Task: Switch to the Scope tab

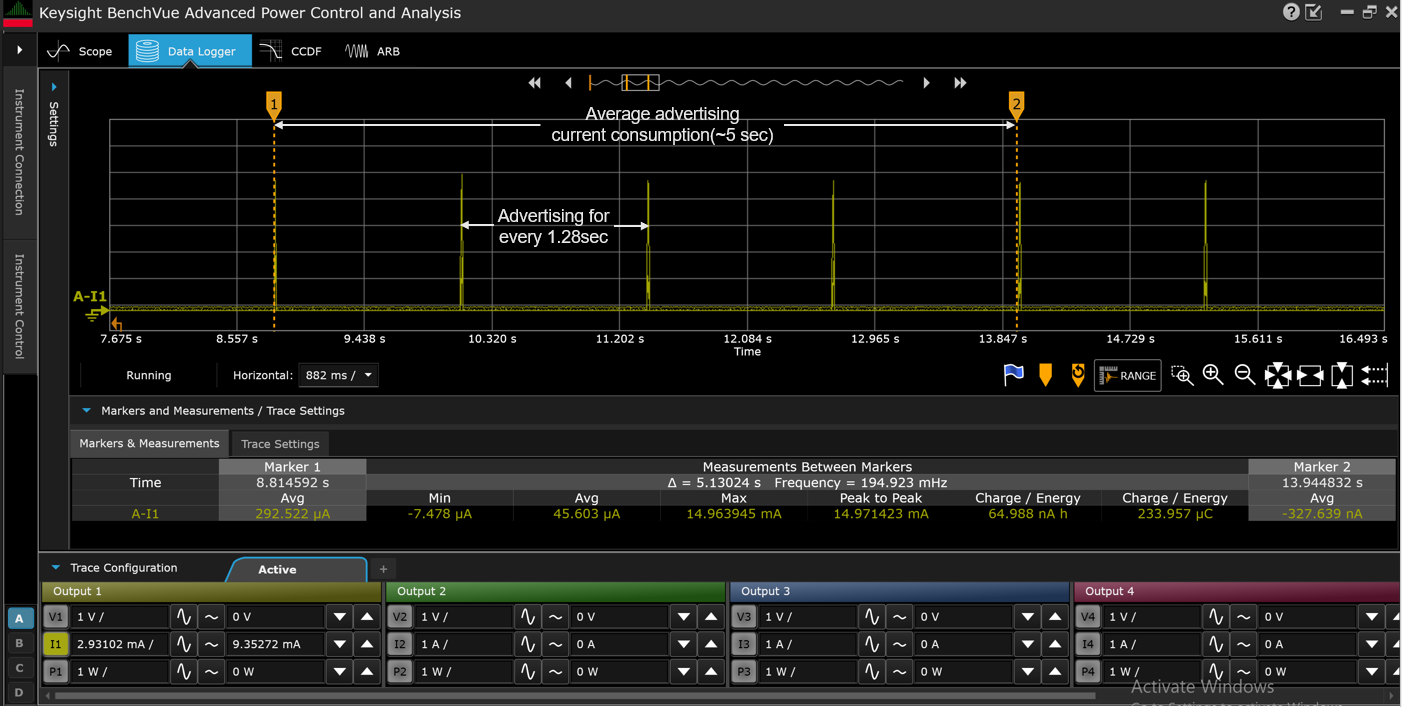Action: (81, 51)
